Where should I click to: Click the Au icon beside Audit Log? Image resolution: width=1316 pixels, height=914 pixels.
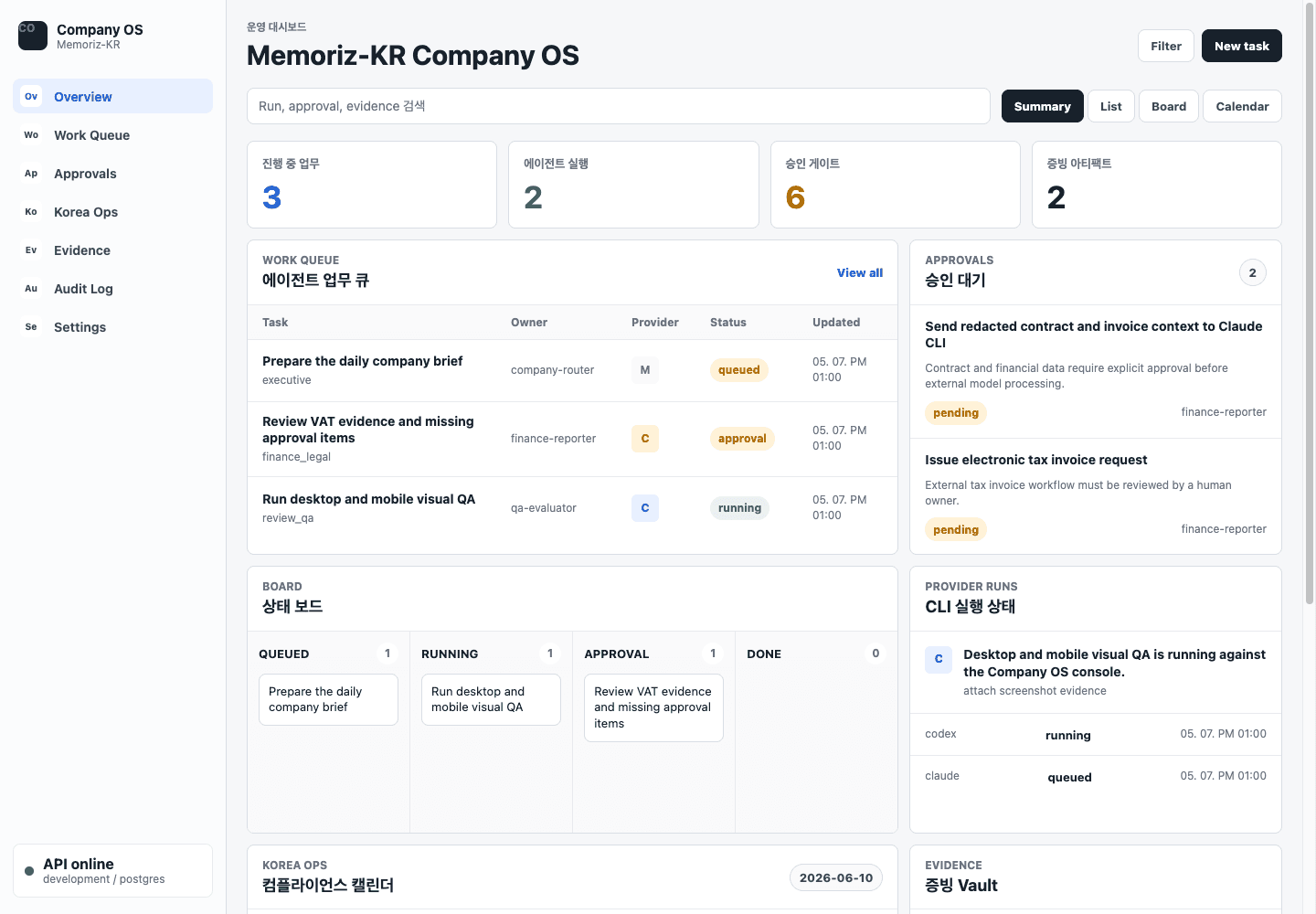coord(31,288)
